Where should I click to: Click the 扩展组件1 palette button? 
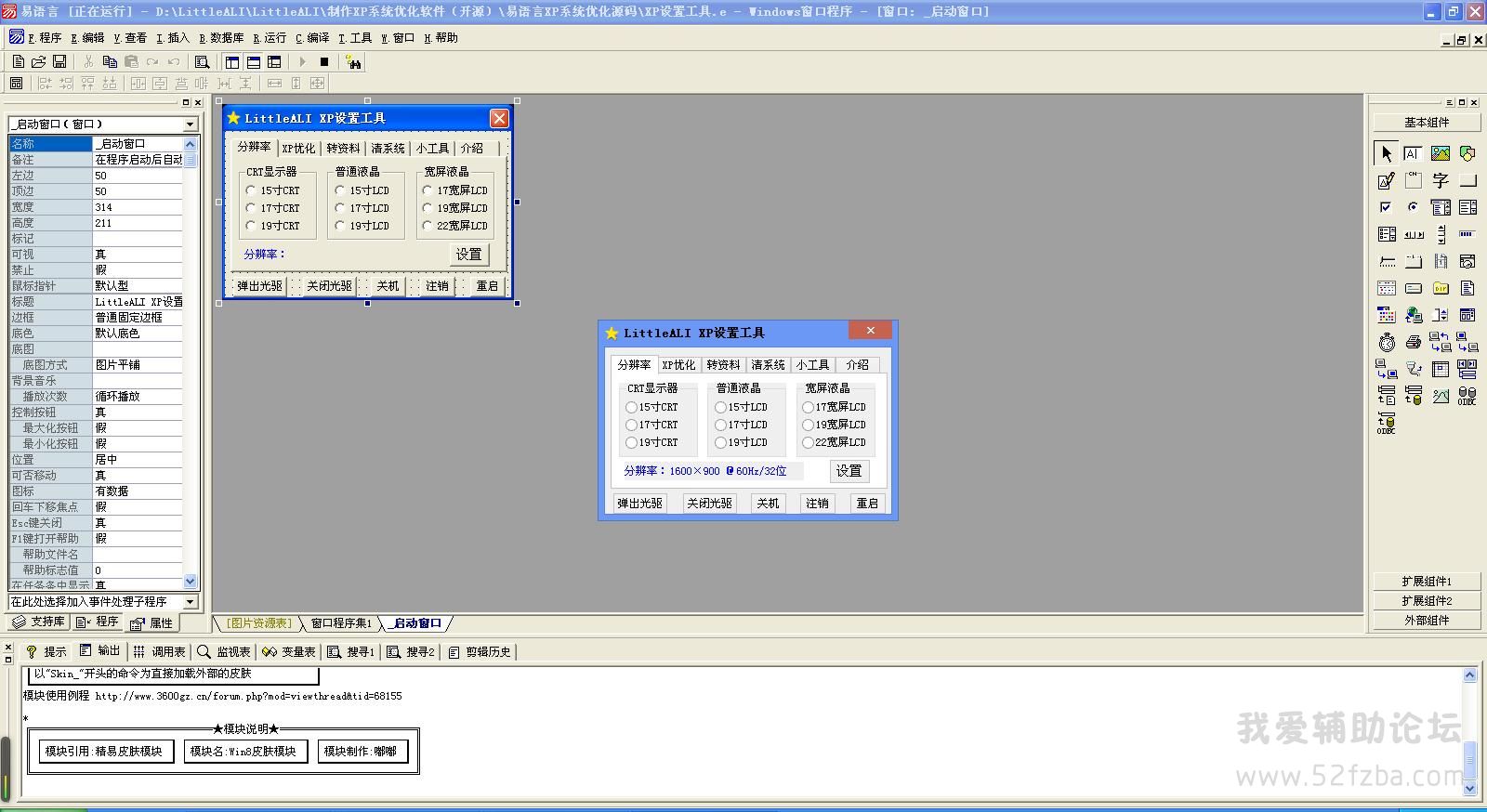(1427, 582)
